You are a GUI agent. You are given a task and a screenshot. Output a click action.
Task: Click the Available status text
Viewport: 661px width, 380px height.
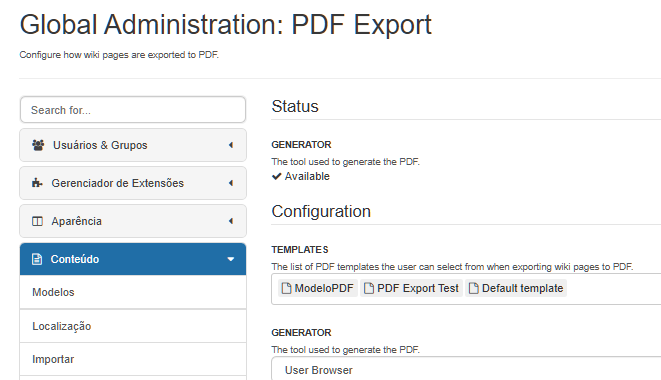click(x=307, y=176)
